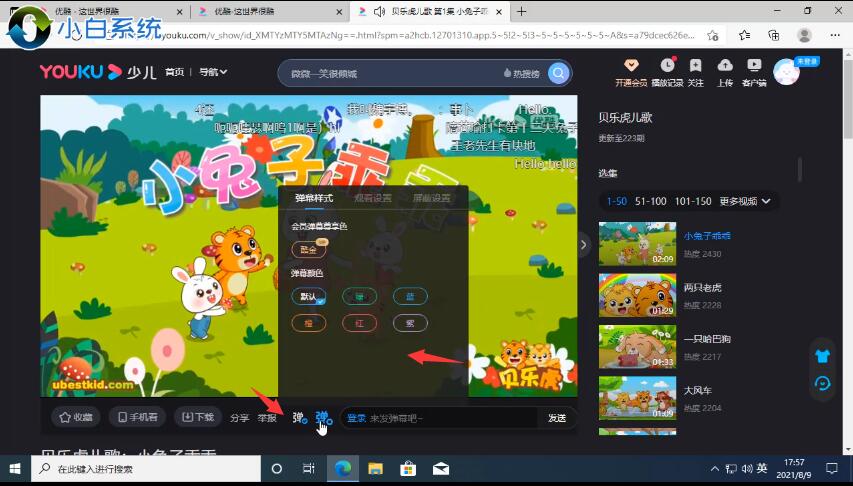The width and height of the screenshot is (853, 486).
Task: Expand 更多视频 dropdown
Action: pyautogui.click(x=745, y=201)
